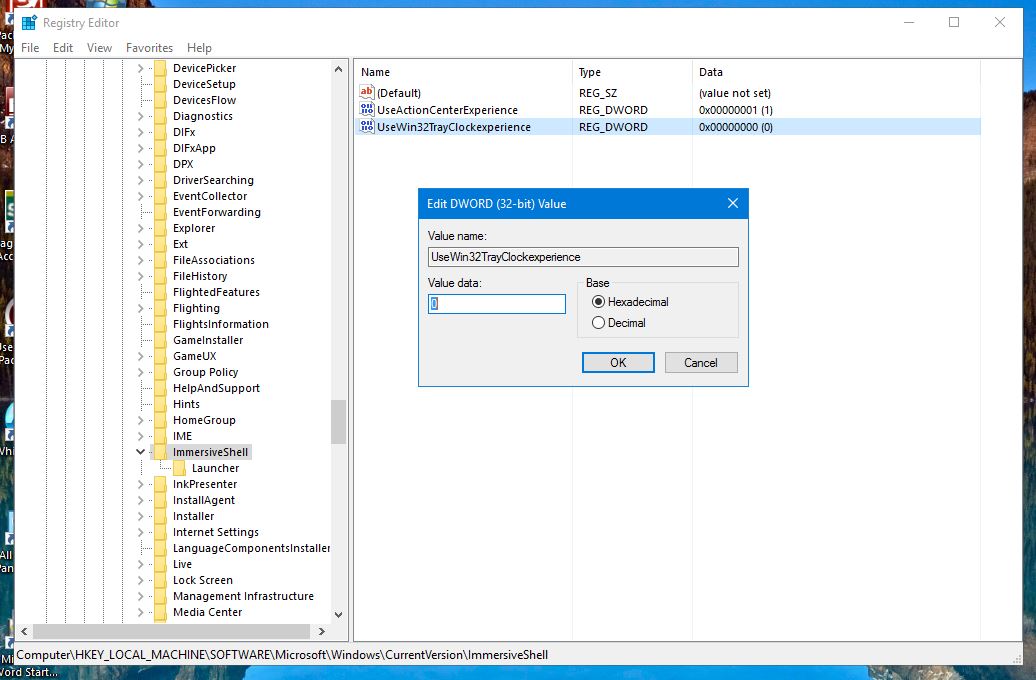Select the Decimal base option
1036x680 pixels.
[599, 323]
